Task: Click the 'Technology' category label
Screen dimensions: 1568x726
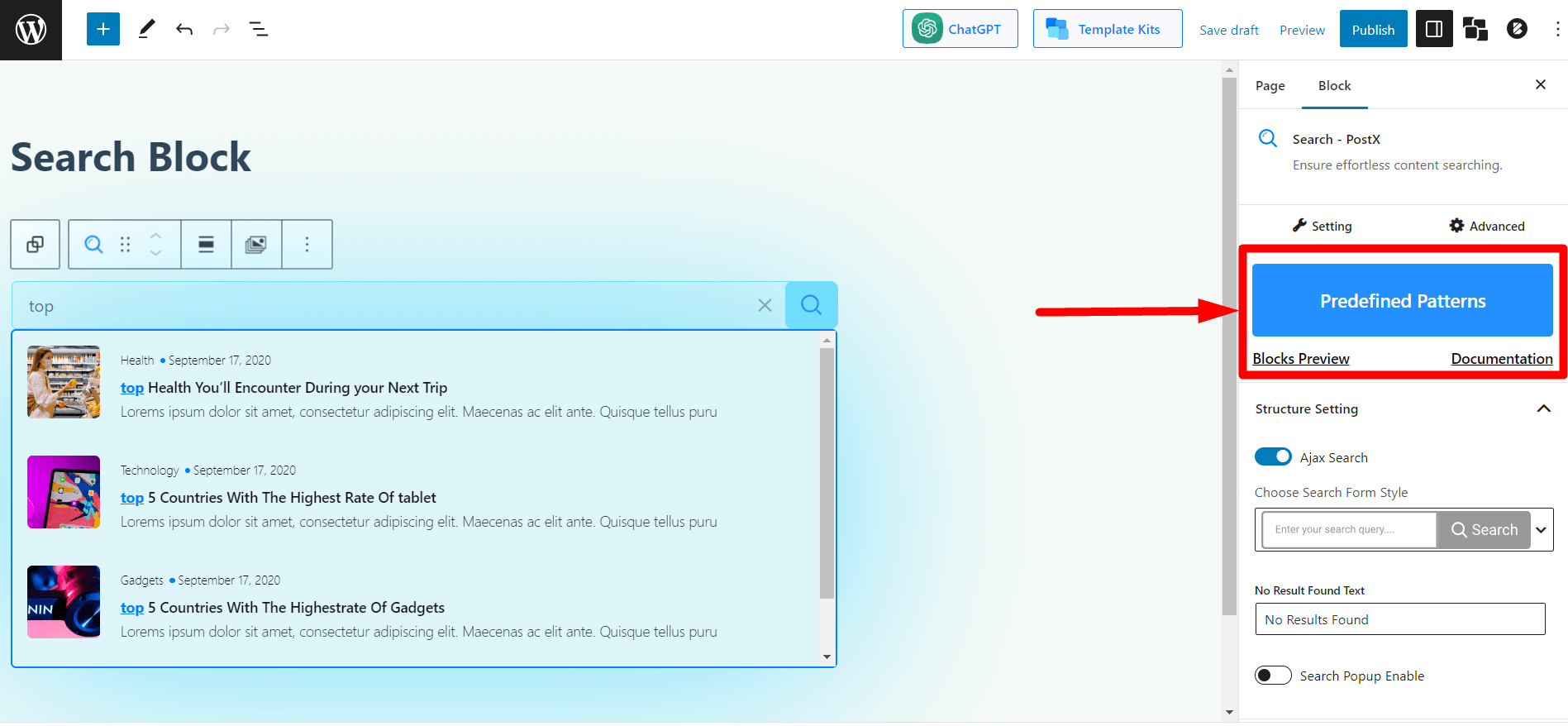Action: pos(150,470)
